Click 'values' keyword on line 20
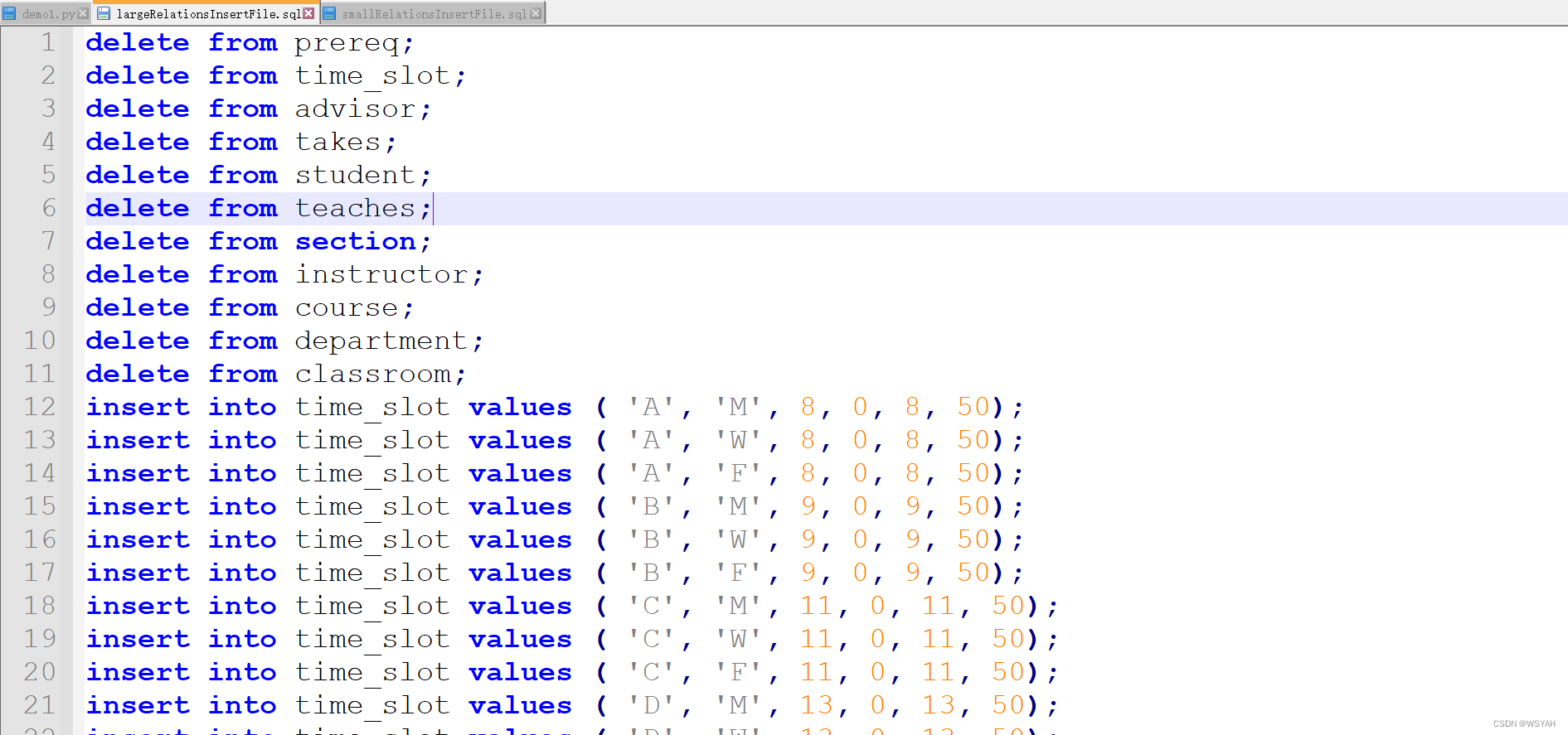This screenshot has width=1568, height=735. 520,673
